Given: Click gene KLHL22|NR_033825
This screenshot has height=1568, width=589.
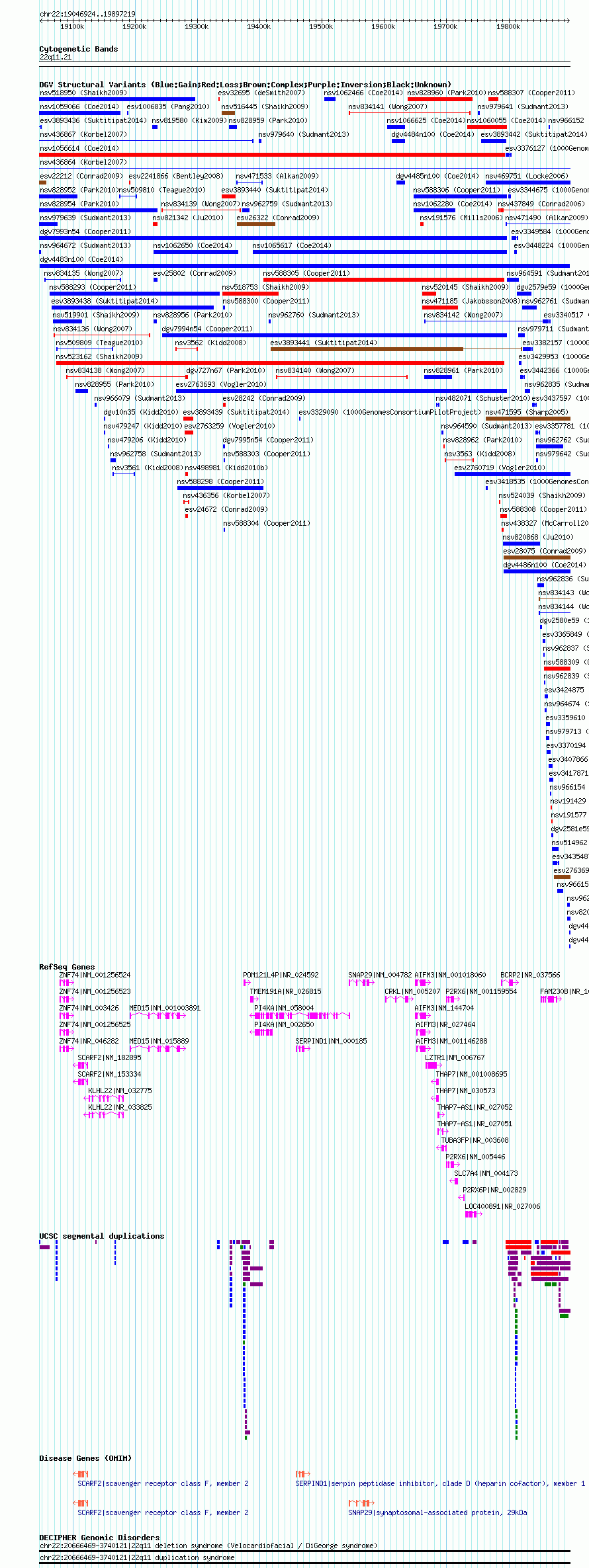Looking at the screenshot, I should coord(104,1115).
